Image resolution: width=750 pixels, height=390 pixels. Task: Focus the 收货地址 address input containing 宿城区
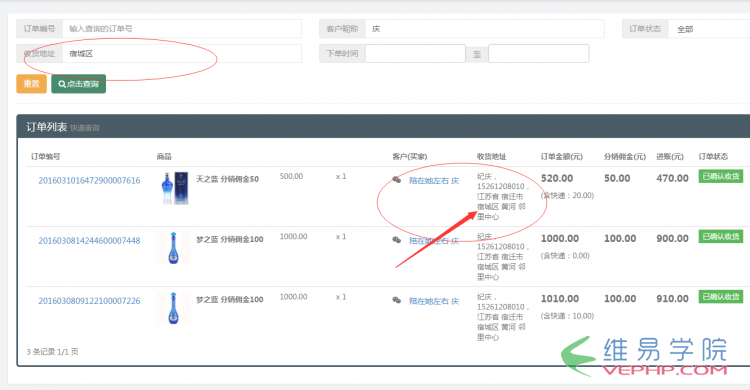click(x=182, y=54)
